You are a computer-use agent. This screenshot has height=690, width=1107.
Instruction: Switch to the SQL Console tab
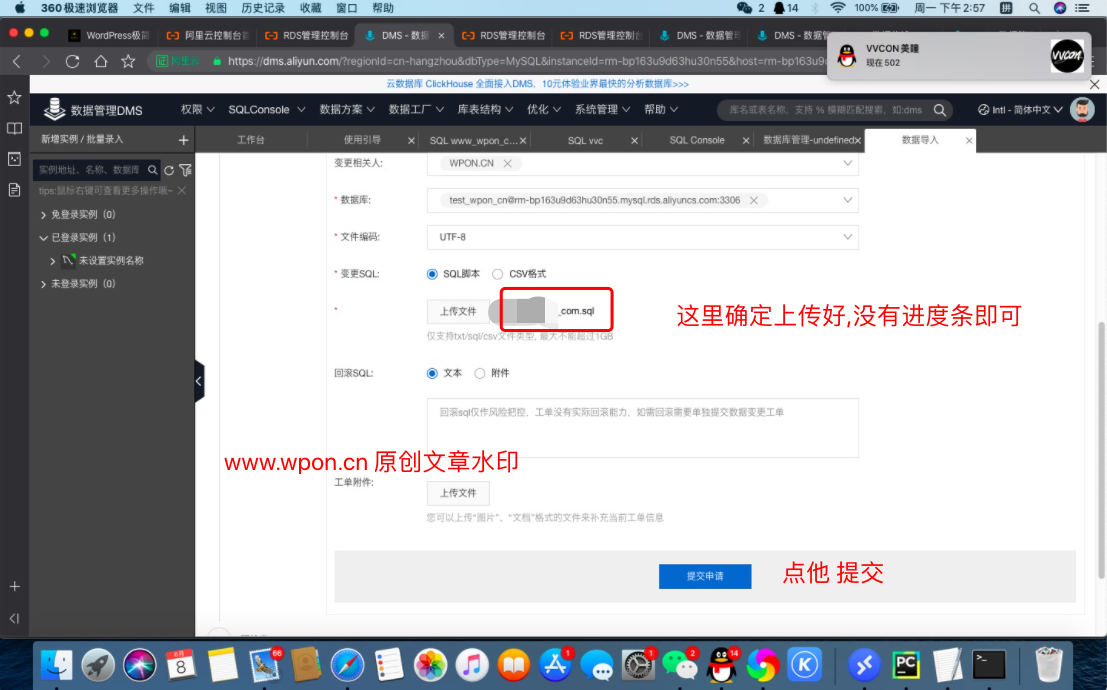(697, 141)
